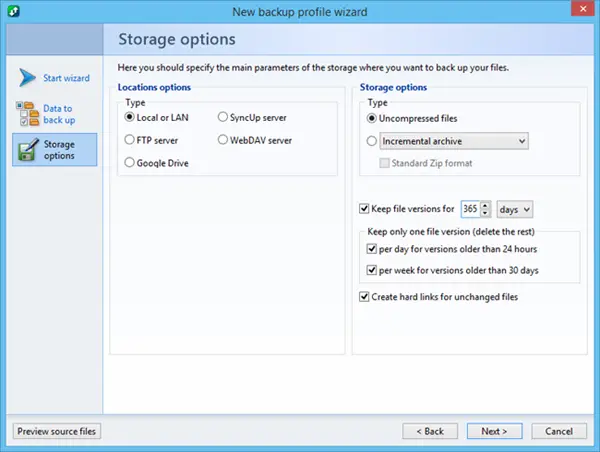Choose Google Drive as location type
The width and height of the screenshot is (600, 452).
click(x=130, y=162)
